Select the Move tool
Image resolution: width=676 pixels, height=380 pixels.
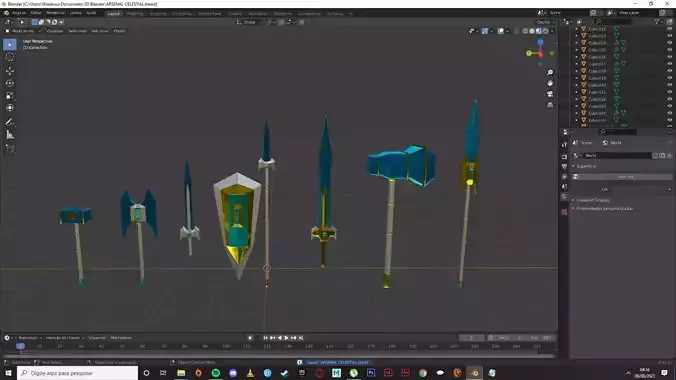coord(10,70)
